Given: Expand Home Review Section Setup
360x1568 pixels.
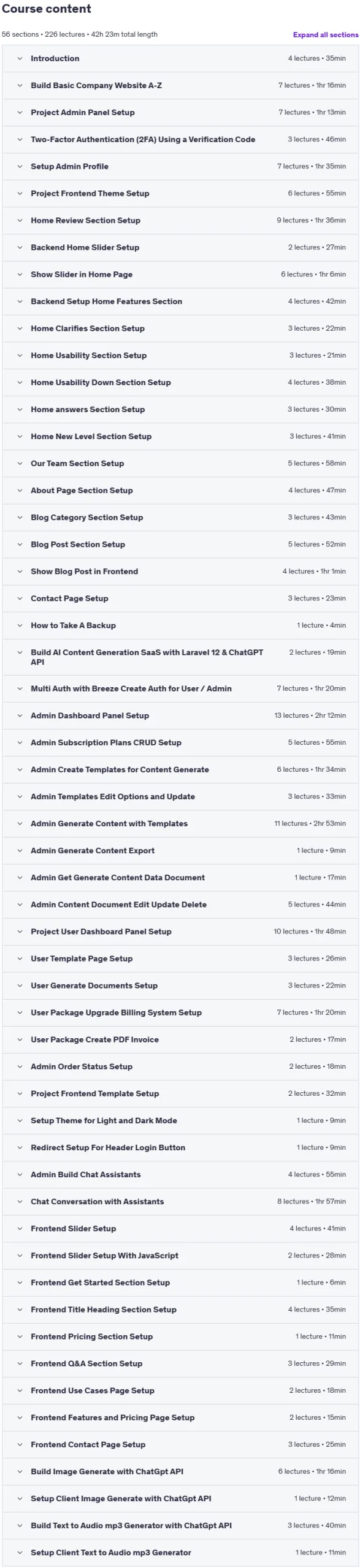Looking at the screenshot, I should click(x=180, y=221).
